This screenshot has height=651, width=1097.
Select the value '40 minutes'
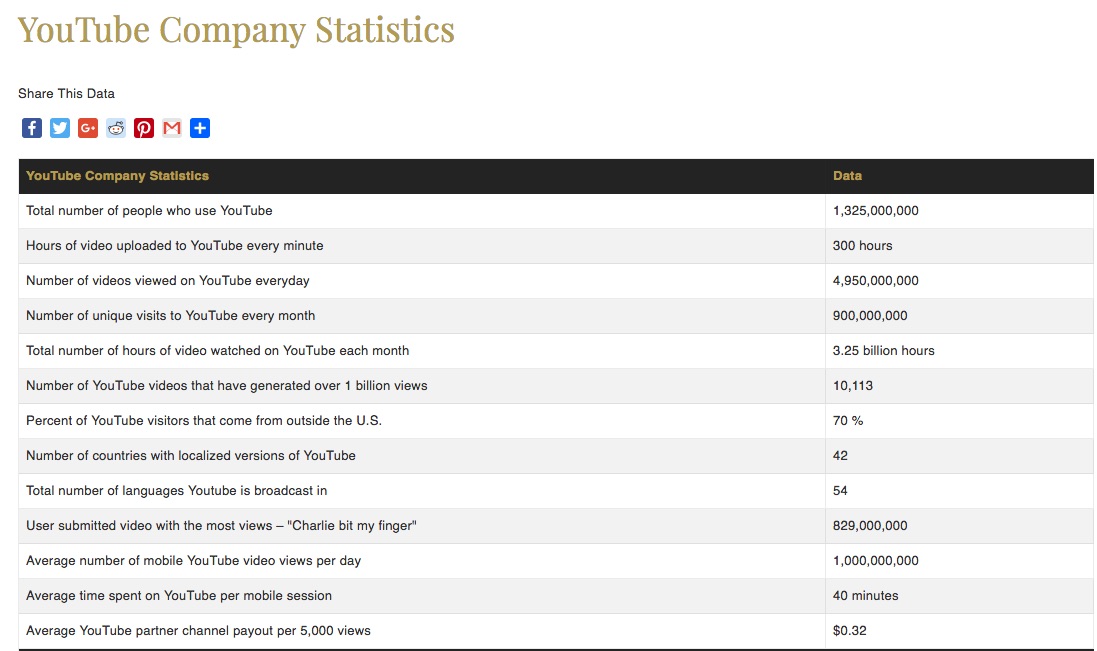[865, 595]
